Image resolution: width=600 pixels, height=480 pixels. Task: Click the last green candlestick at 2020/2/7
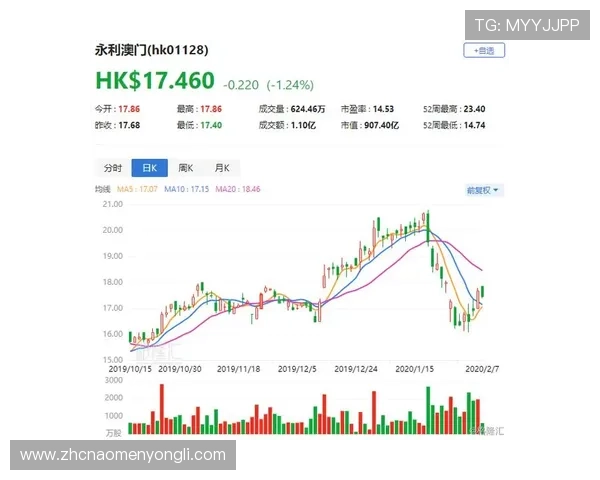pyautogui.click(x=483, y=291)
